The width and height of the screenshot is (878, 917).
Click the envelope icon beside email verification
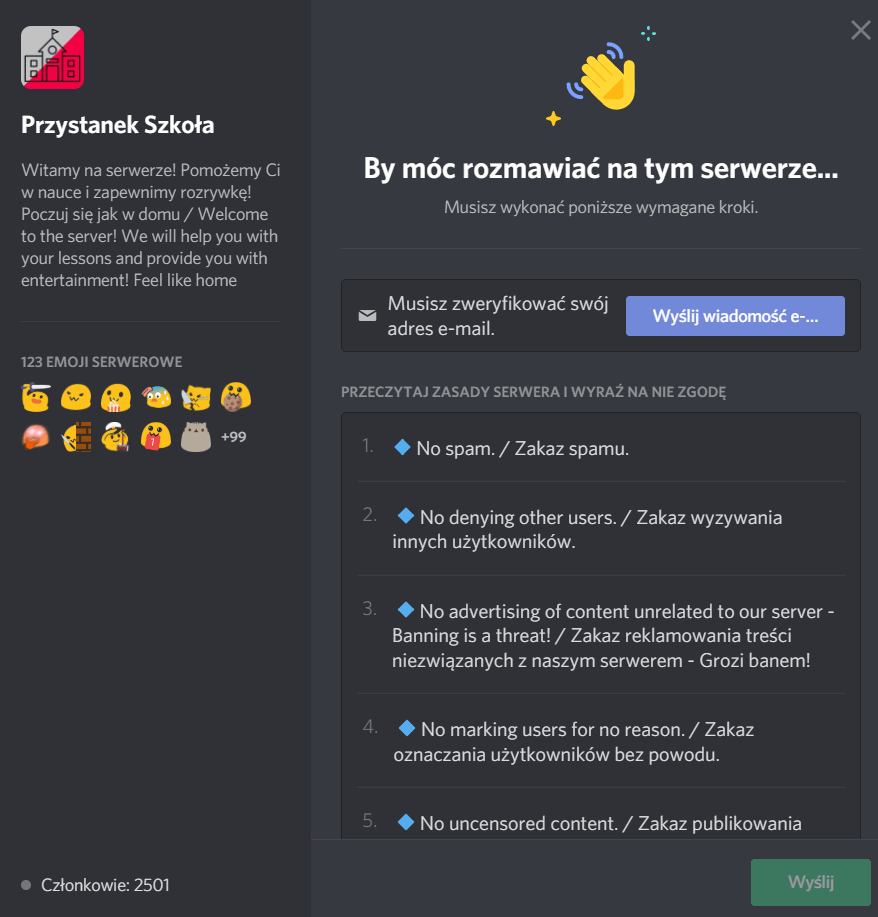[x=367, y=316]
